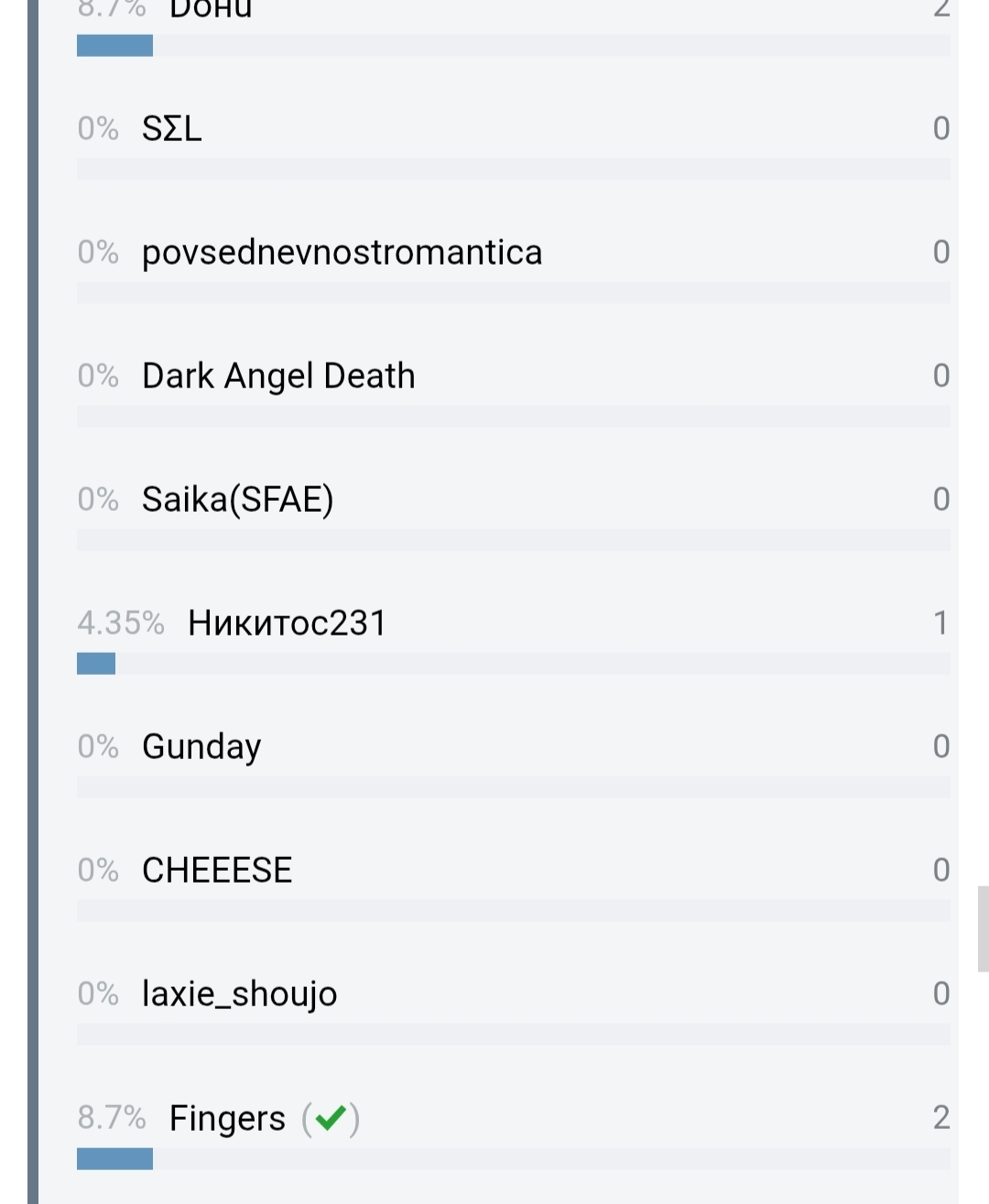
Task: Select the laxie_shoujo poll option
Action: (x=239, y=994)
